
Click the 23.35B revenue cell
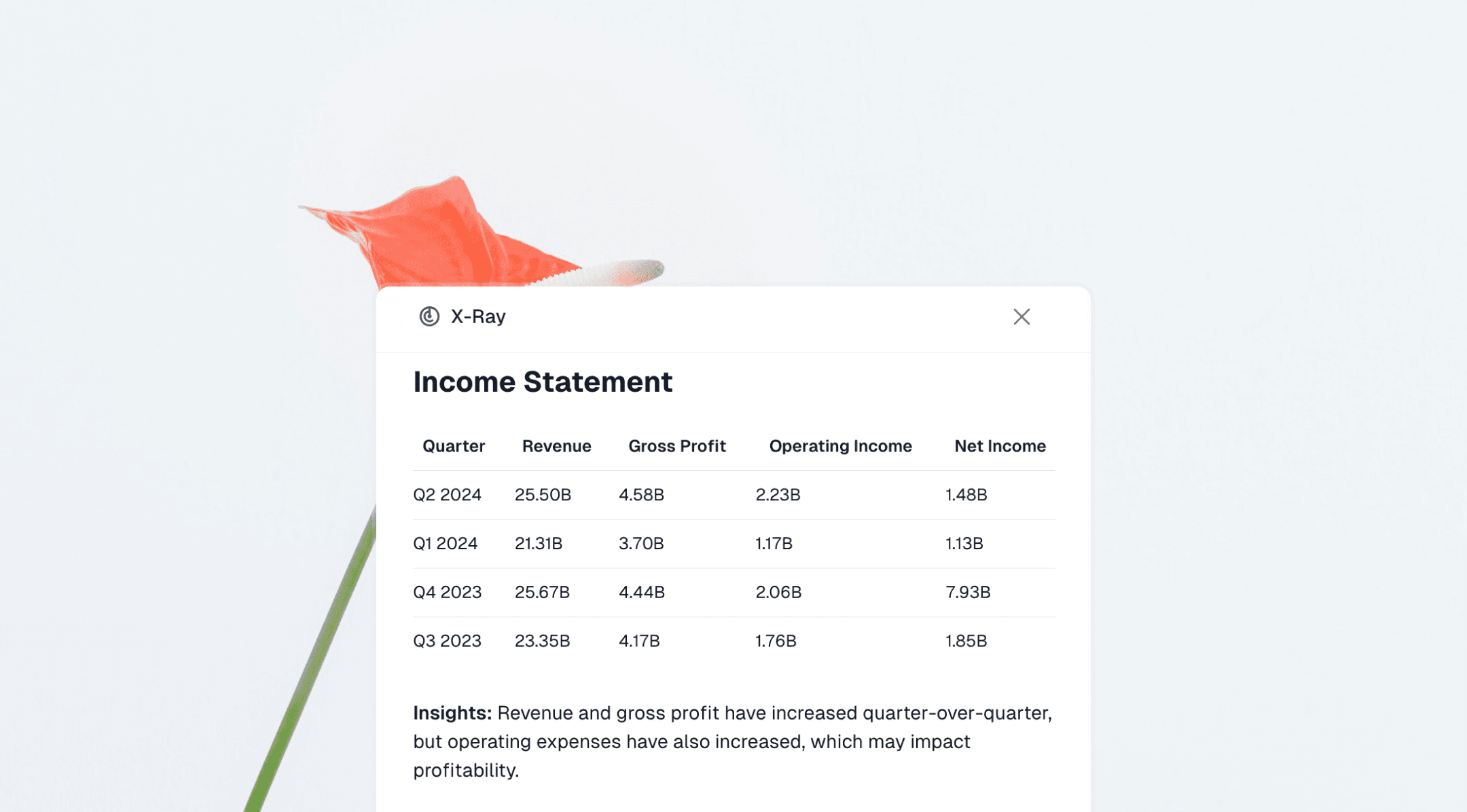tap(543, 640)
